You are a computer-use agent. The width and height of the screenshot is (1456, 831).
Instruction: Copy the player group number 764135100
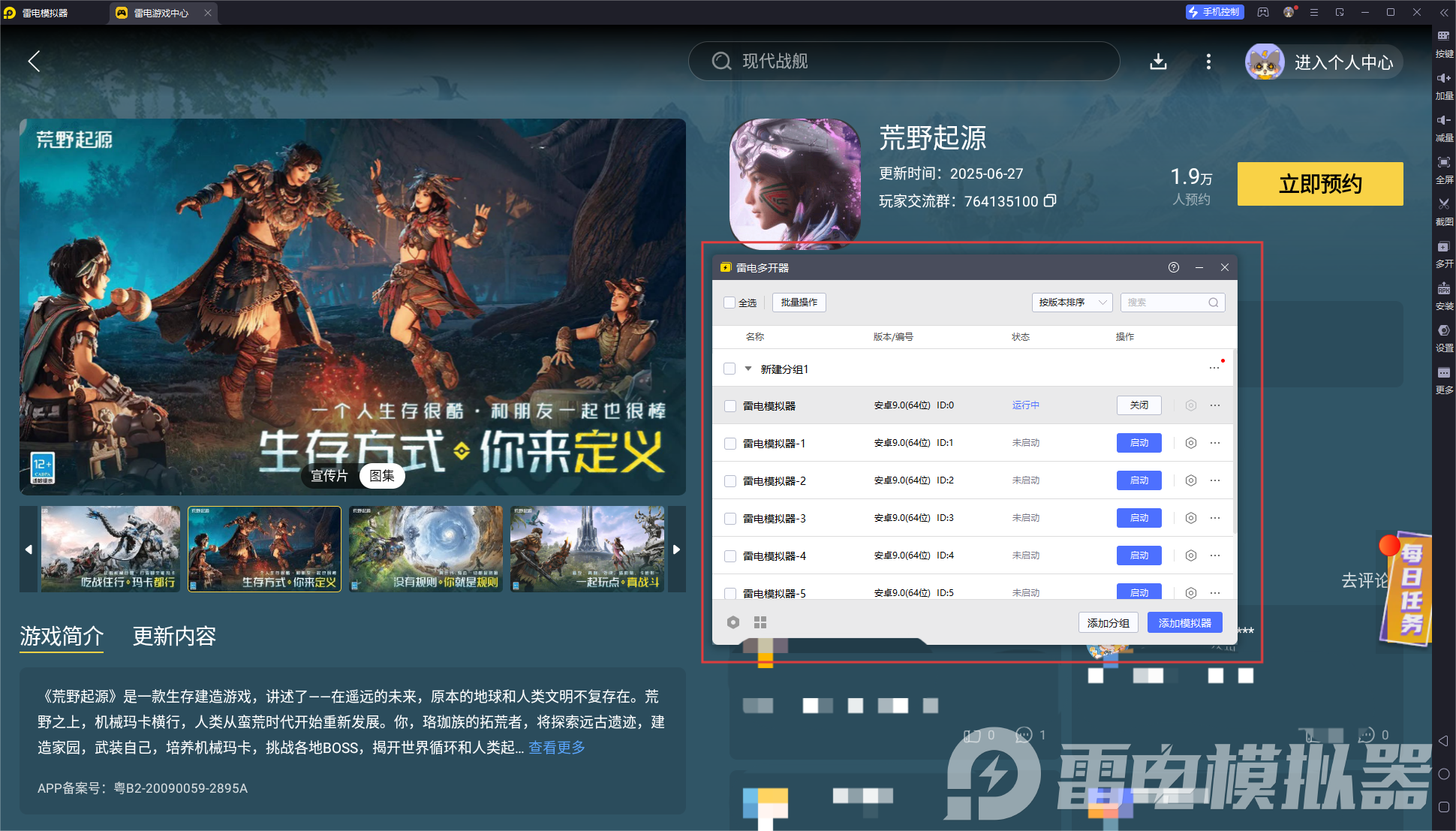(x=1050, y=200)
